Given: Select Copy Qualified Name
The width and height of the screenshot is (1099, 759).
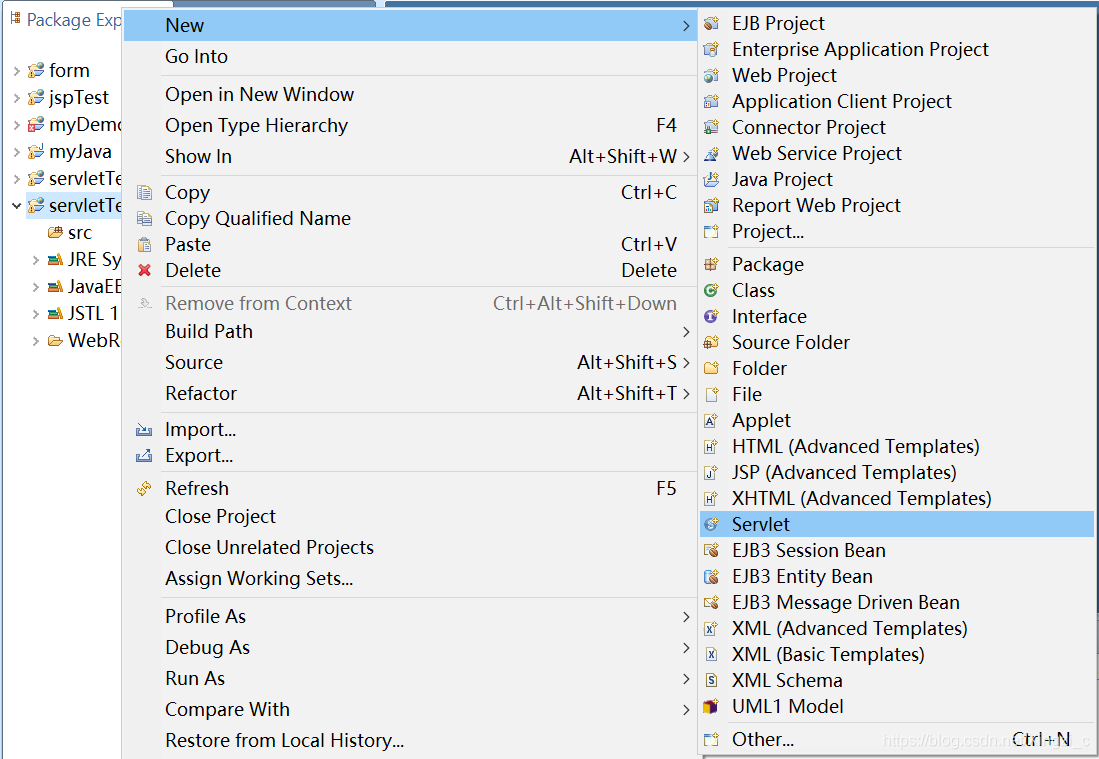Looking at the screenshot, I should [x=410, y=219].
